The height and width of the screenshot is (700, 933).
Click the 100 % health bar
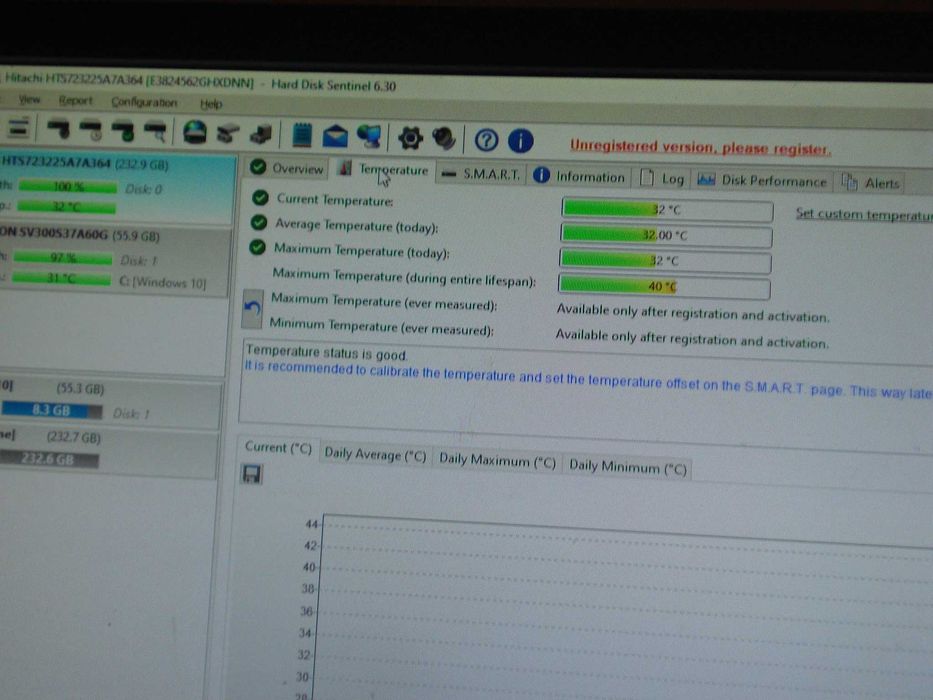pyautogui.click(x=68, y=187)
